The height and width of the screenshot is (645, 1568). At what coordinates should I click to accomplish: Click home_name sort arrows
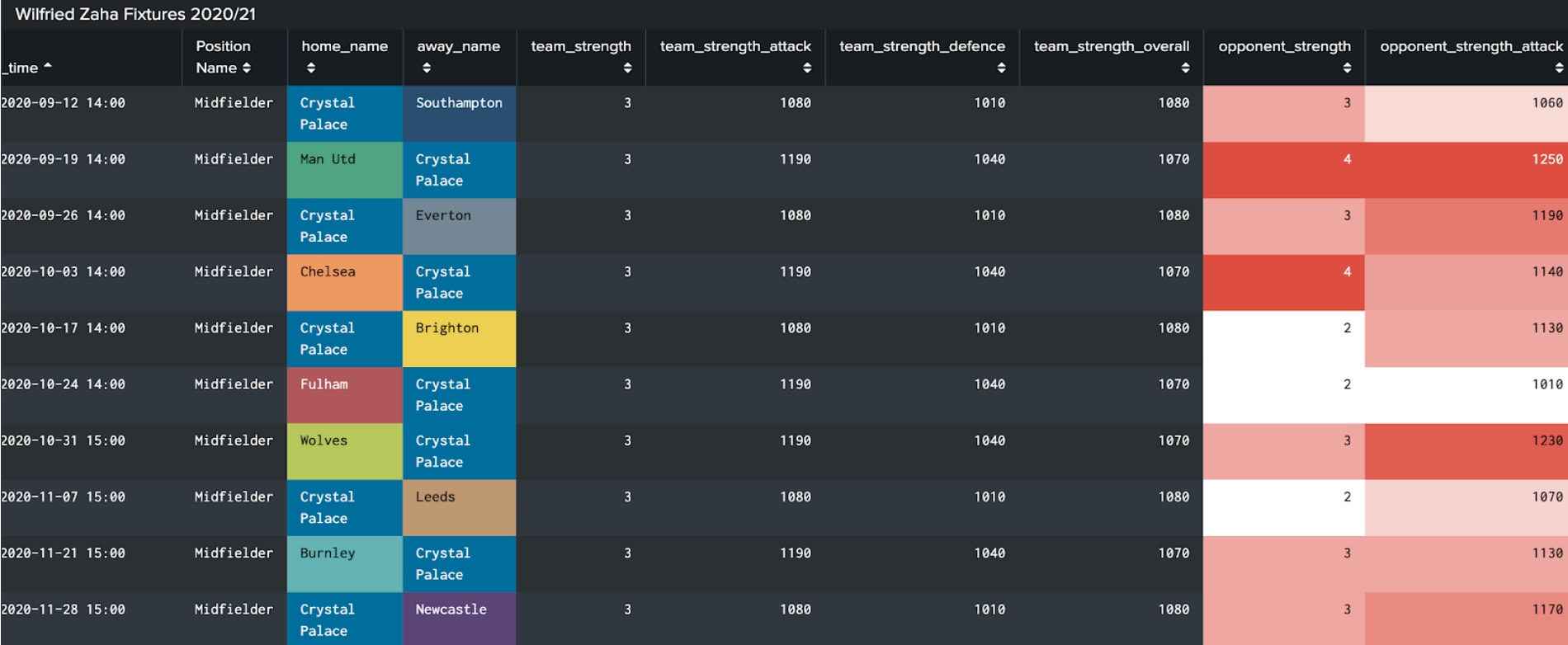click(x=310, y=68)
